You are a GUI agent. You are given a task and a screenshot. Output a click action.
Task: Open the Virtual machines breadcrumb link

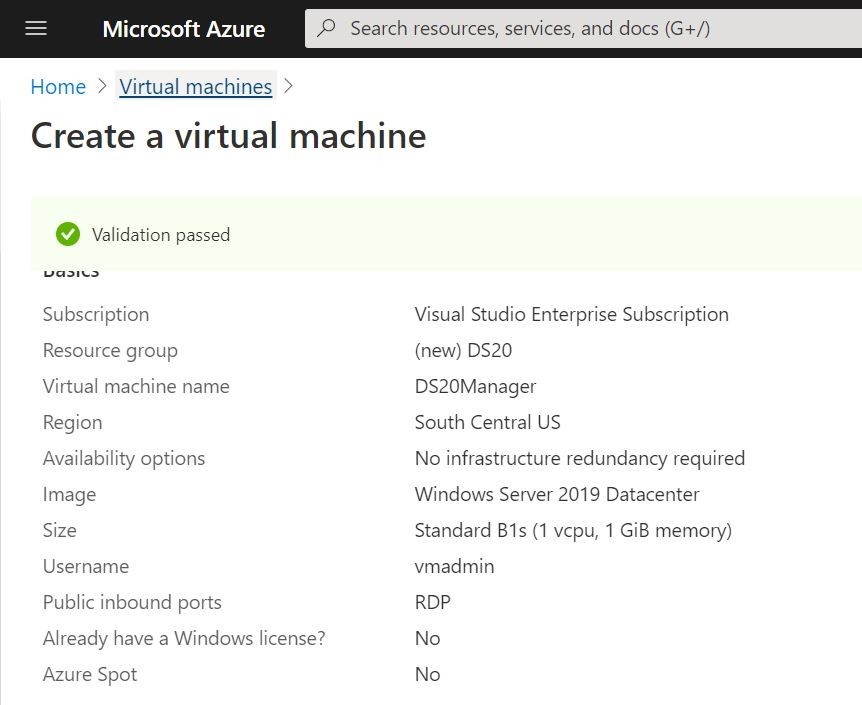tap(196, 87)
